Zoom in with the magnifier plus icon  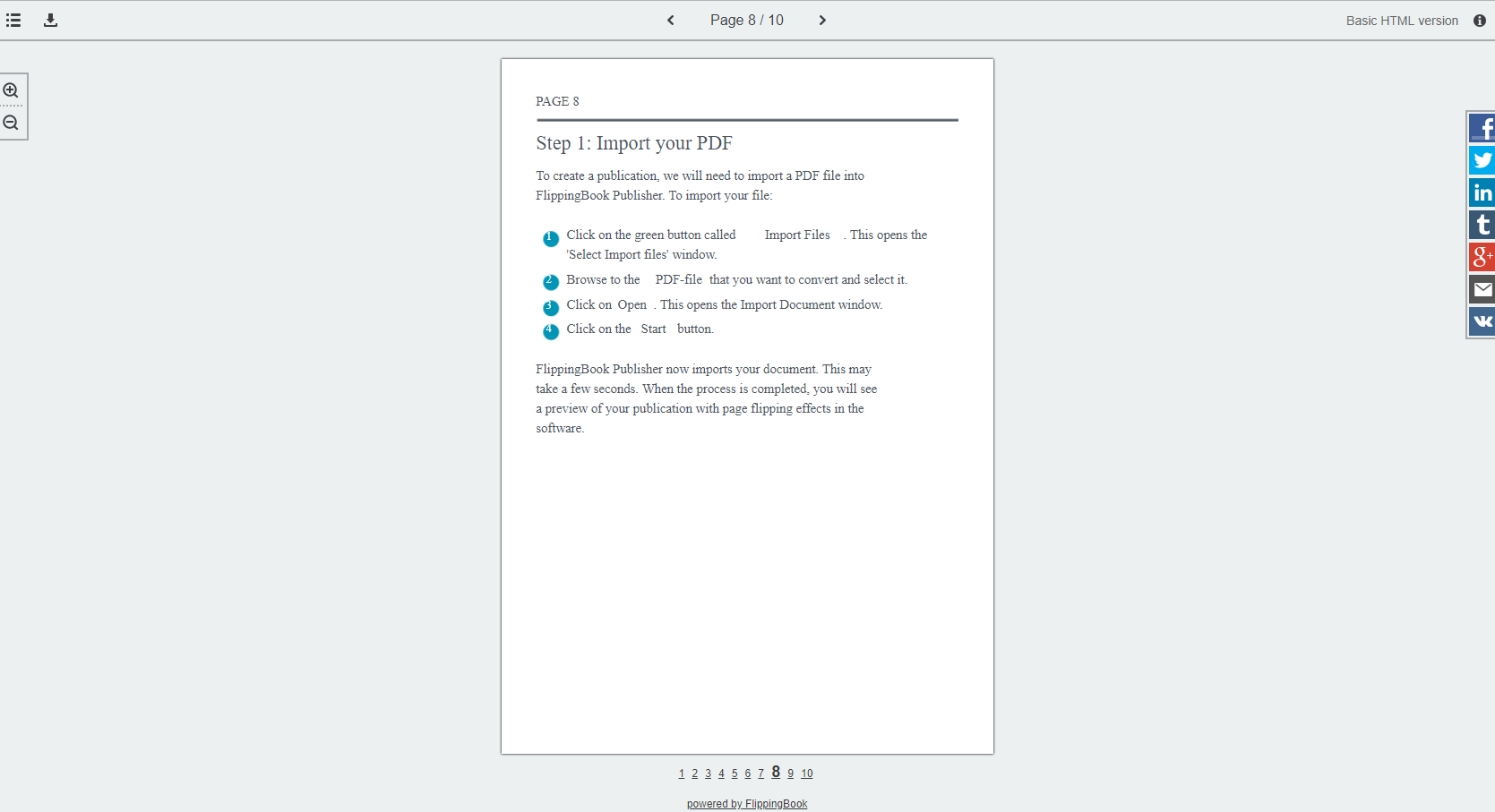coord(11,90)
